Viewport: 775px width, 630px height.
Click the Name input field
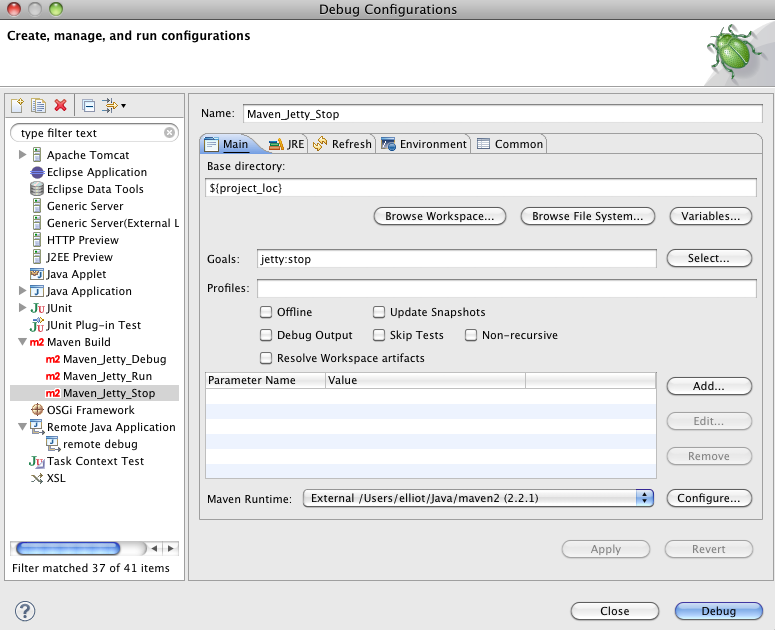point(503,114)
